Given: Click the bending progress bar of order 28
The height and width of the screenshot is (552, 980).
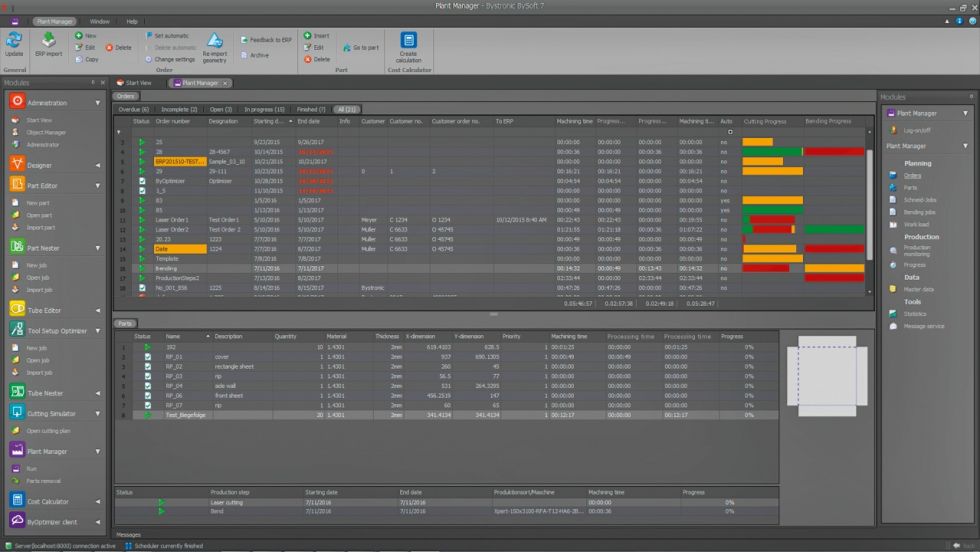Looking at the screenshot, I should pyautogui.click(x=834, y=151).
